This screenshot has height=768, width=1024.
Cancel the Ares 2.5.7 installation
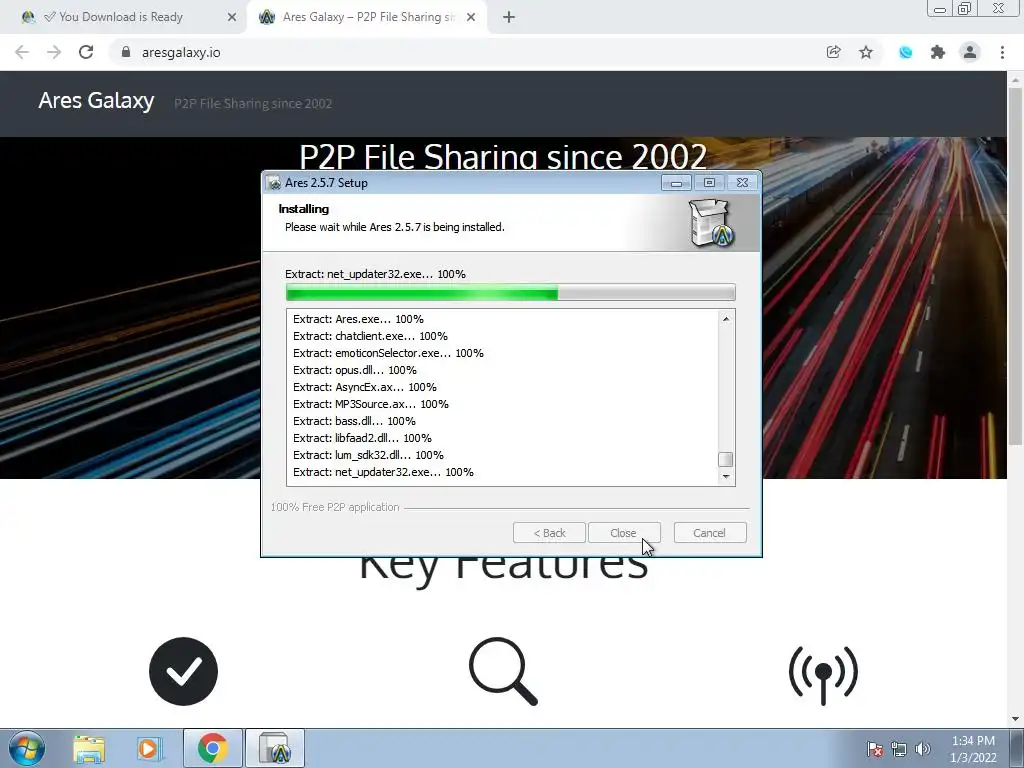click(710, 533)
